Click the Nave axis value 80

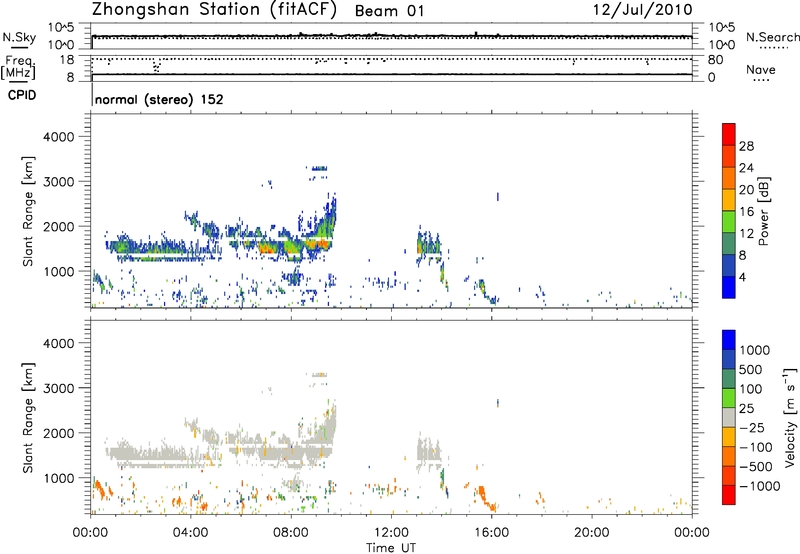click(715, 60)
